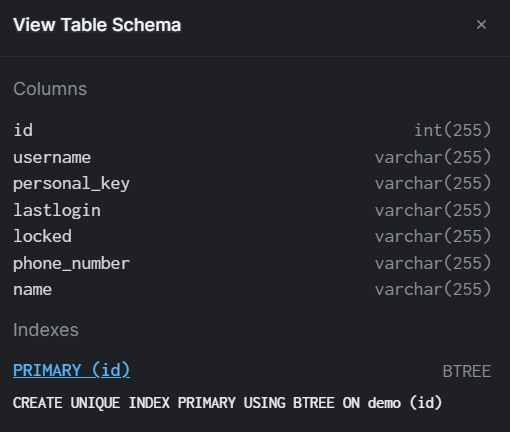Viewport: 510px width, 432px height.
Task: Click the int(255) type of id
Action: 453,130
